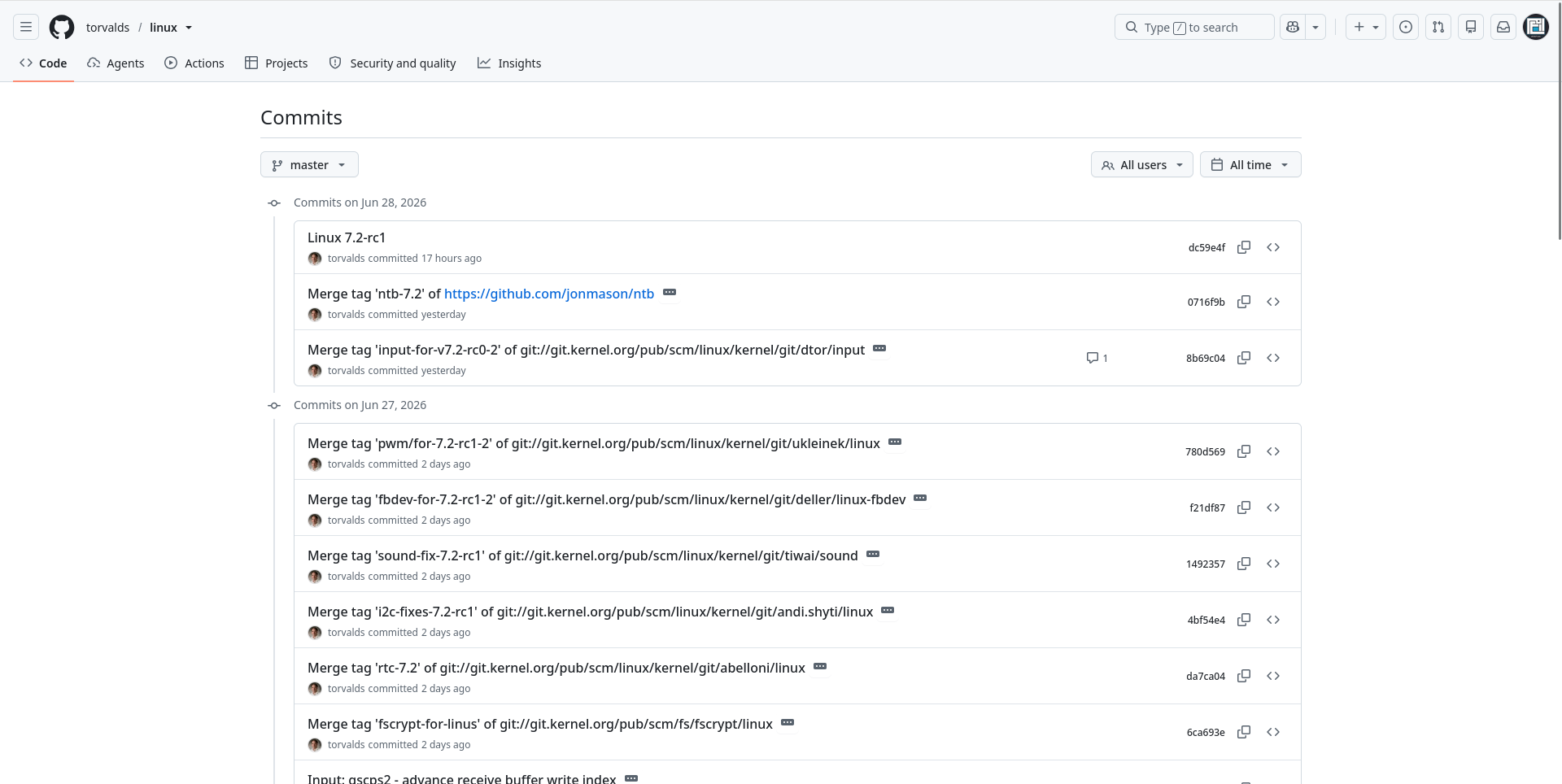Copy full SHA for 4bf54e4
1562x784 pixels.
coord(1244,620)
